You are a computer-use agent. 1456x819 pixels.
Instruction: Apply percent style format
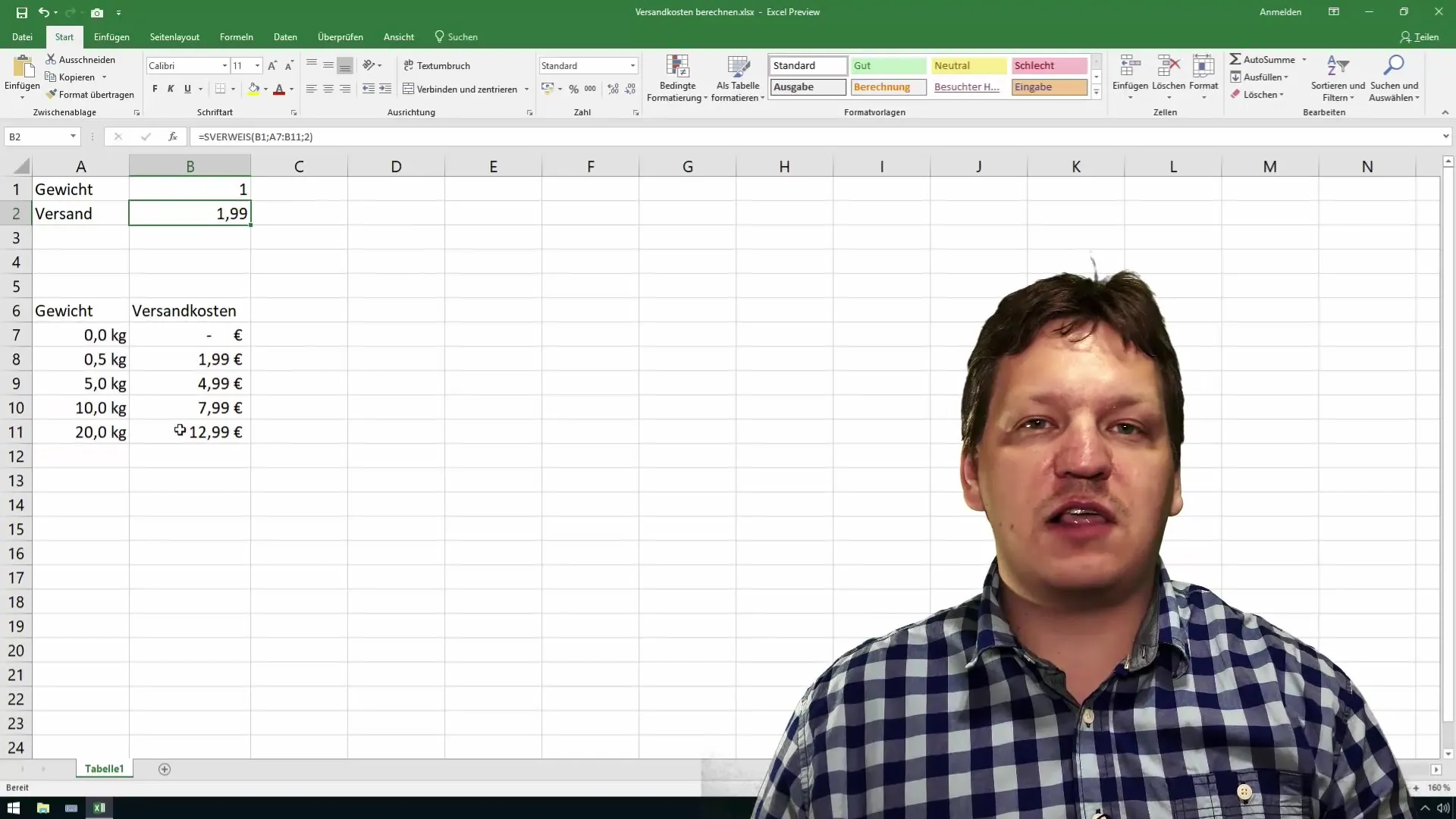click(574, 89)
